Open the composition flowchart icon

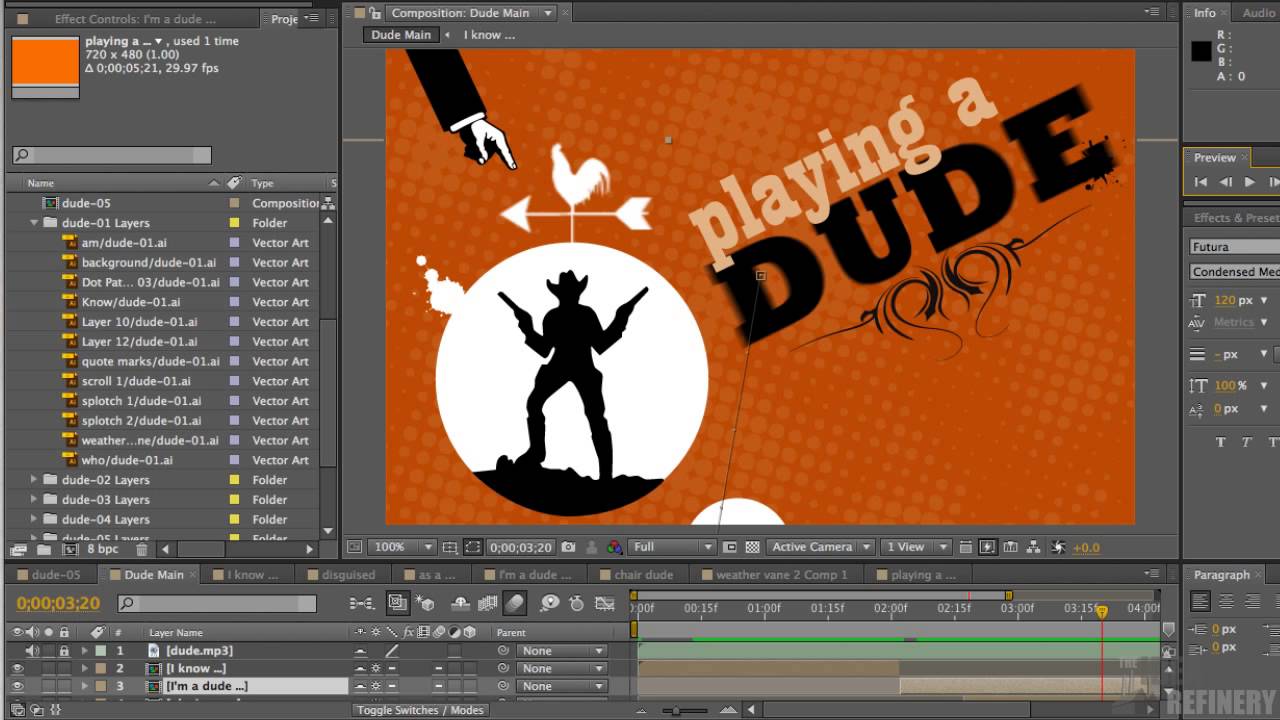(1035, 547)
